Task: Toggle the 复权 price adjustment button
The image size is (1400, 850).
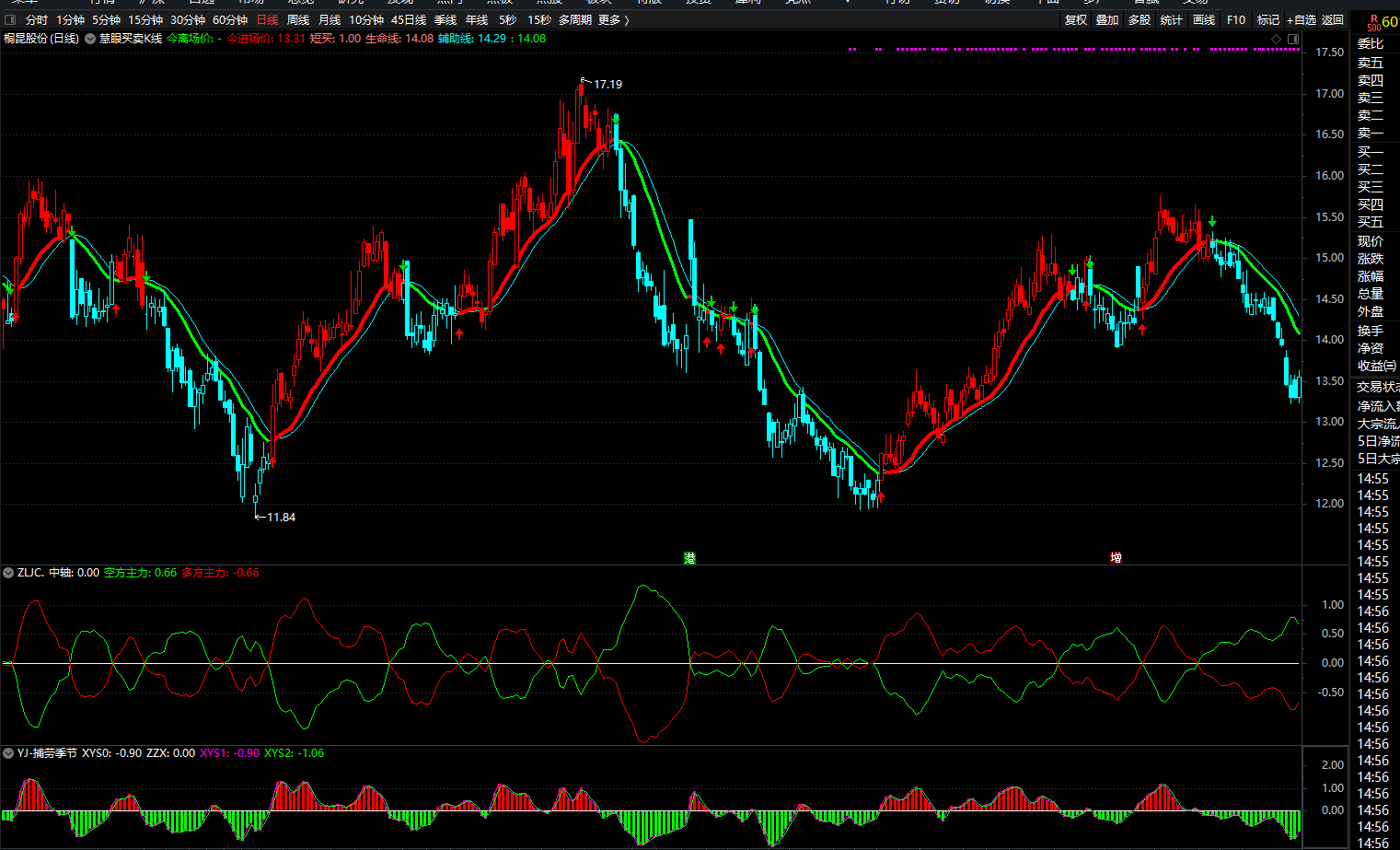Action: coord(1075,20)
